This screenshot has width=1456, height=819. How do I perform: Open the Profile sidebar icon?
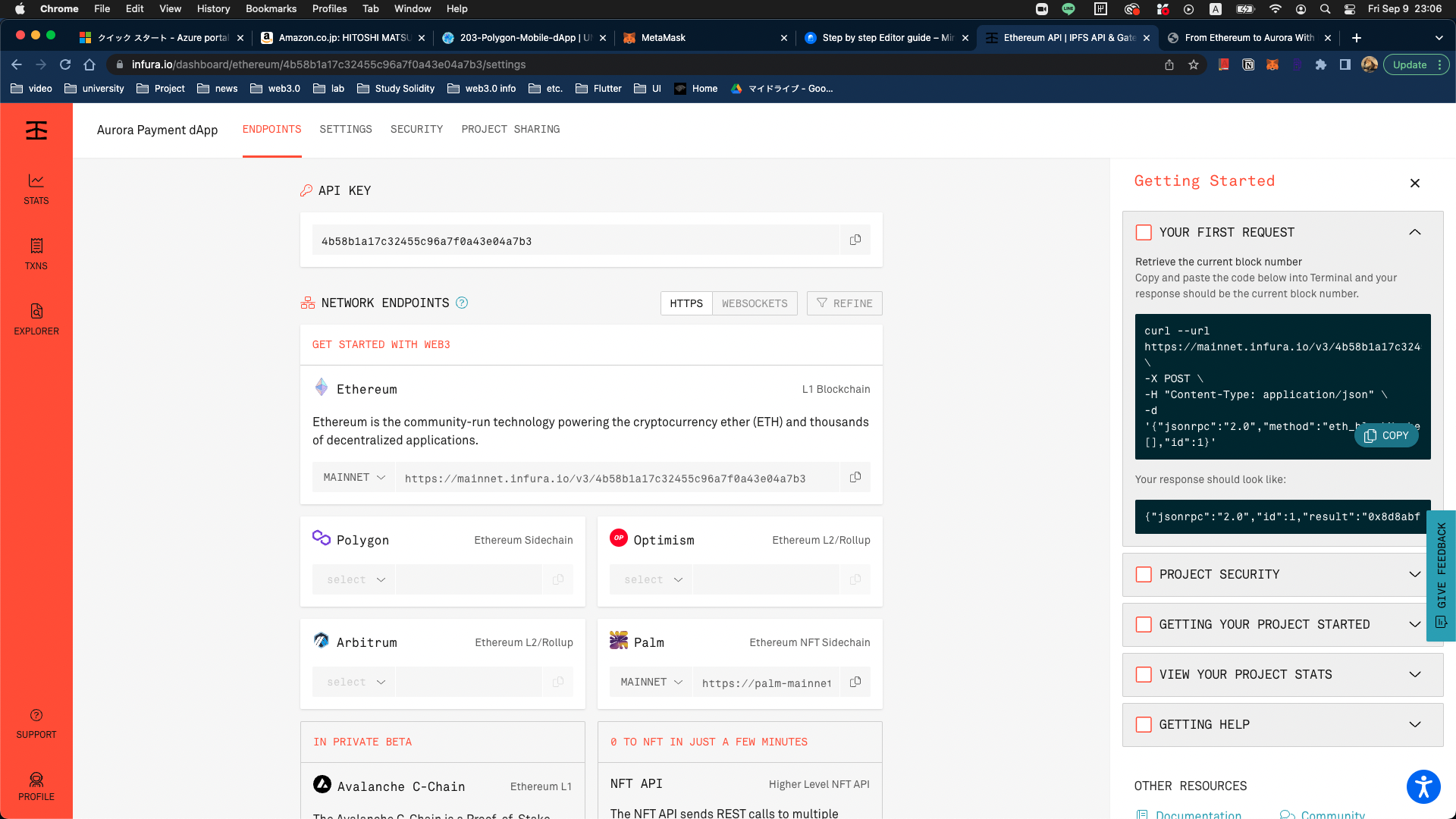coord(36,786)
